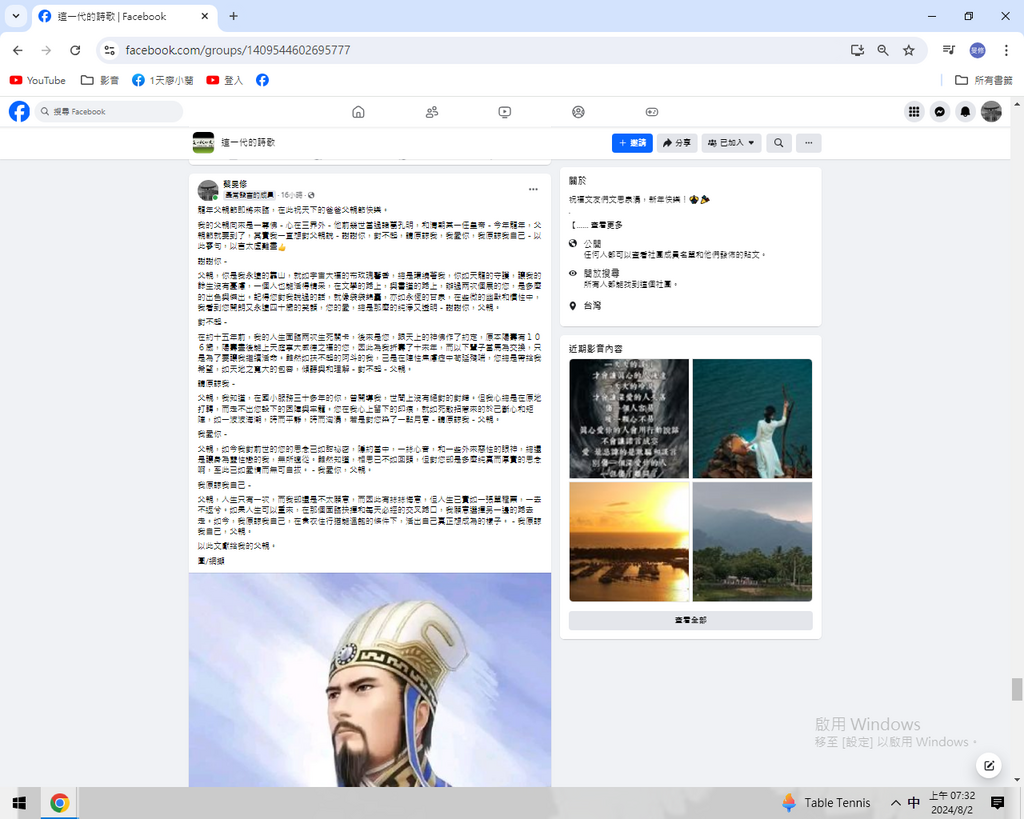Screen dimensions: 1024x819
Task: Open Facebook Home icon in top navigation
Action: point(358,112)
